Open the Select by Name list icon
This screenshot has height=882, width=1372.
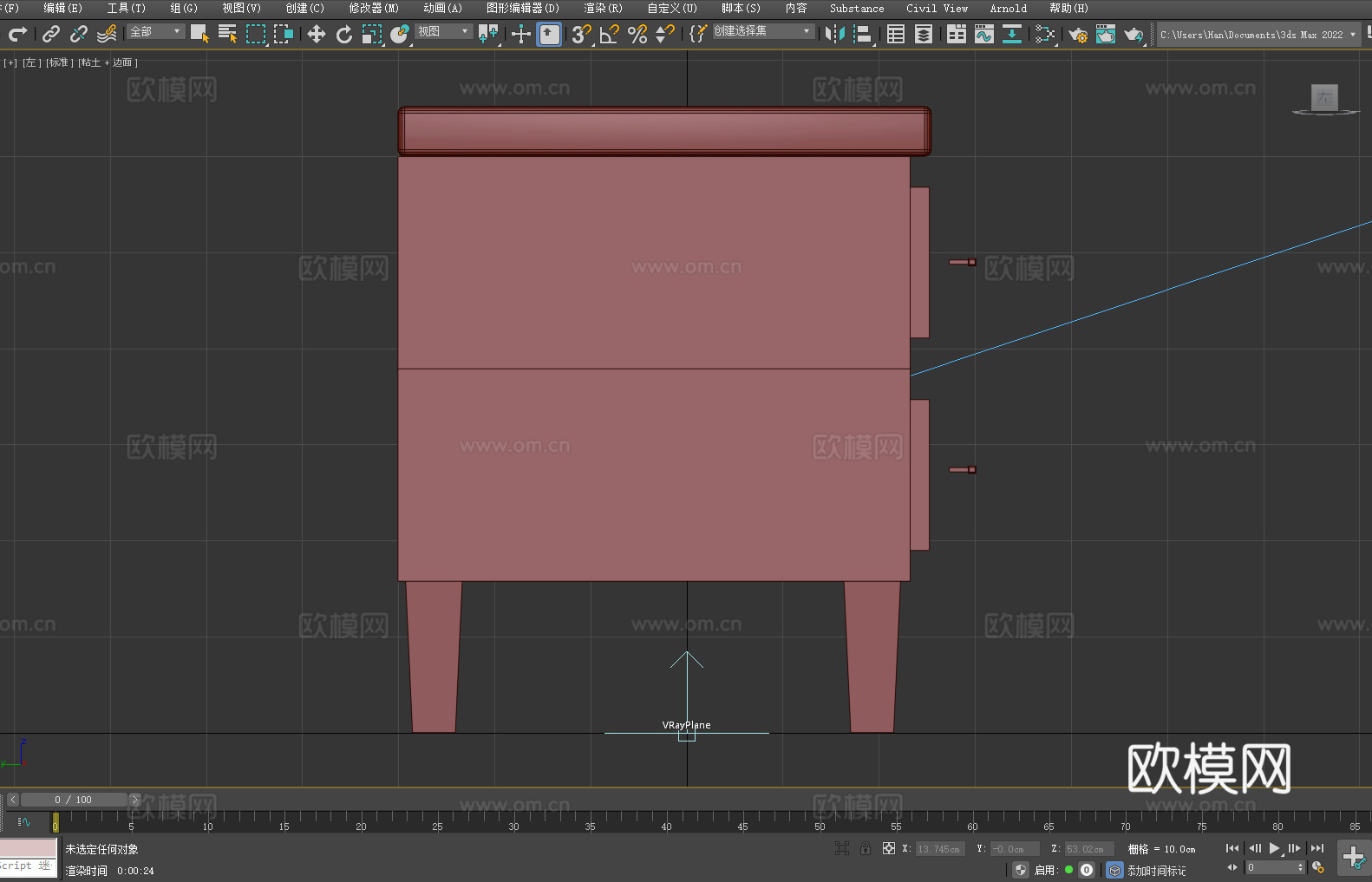tap(227, 34)
